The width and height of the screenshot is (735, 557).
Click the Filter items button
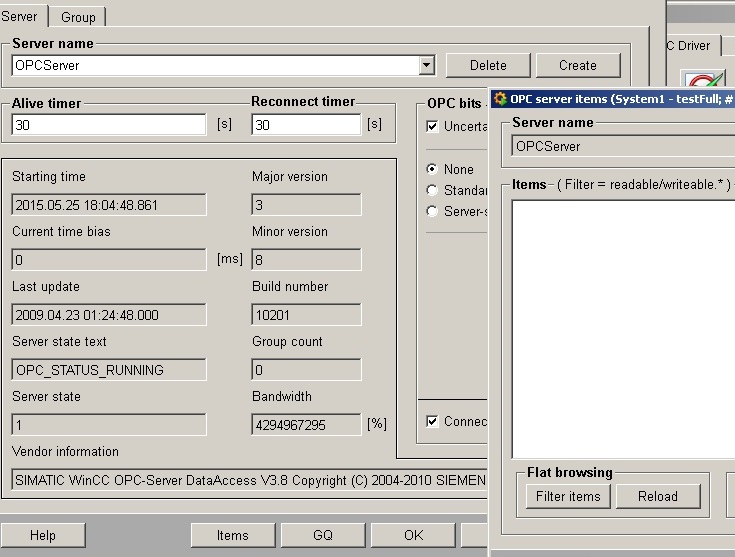[x=568, y=496]
